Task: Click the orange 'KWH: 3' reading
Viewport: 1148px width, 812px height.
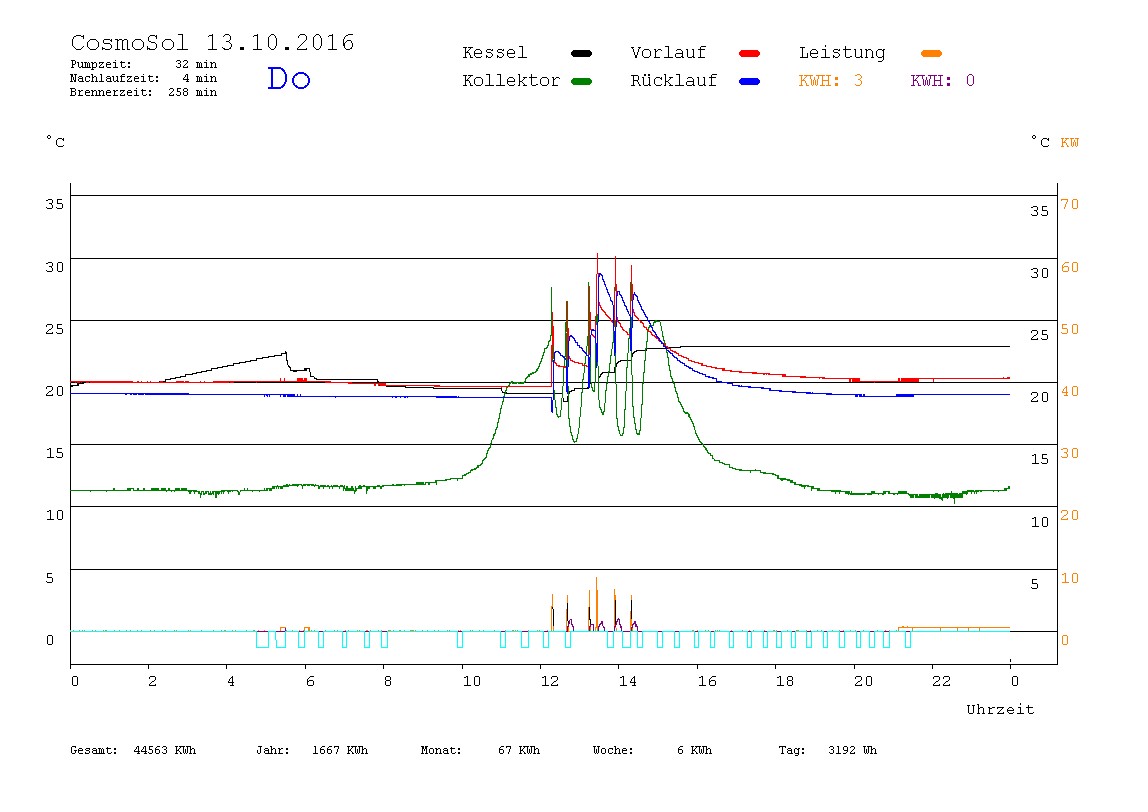Action: 831,81
